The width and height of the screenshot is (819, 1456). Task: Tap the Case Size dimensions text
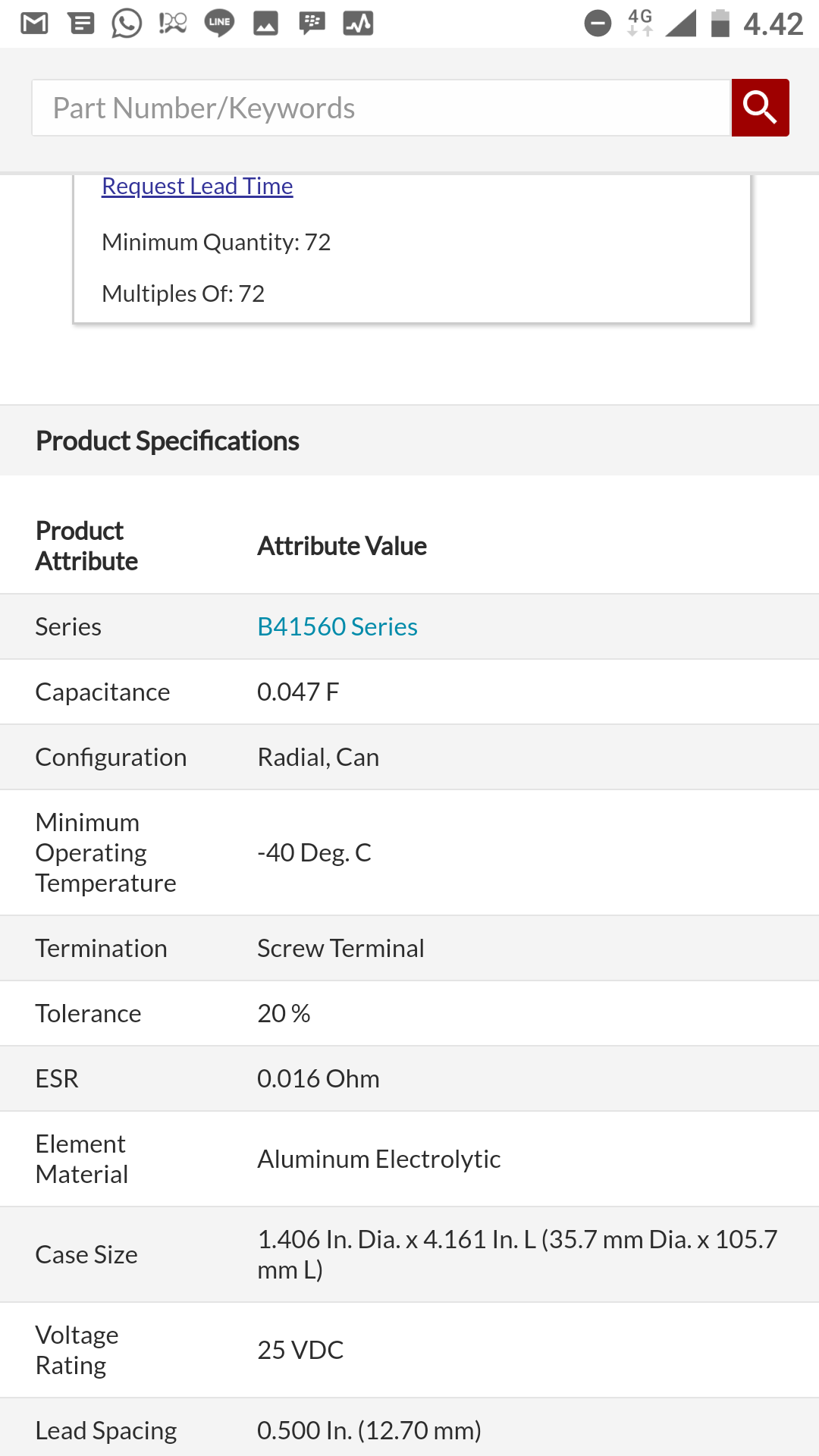pos(517,1254)
